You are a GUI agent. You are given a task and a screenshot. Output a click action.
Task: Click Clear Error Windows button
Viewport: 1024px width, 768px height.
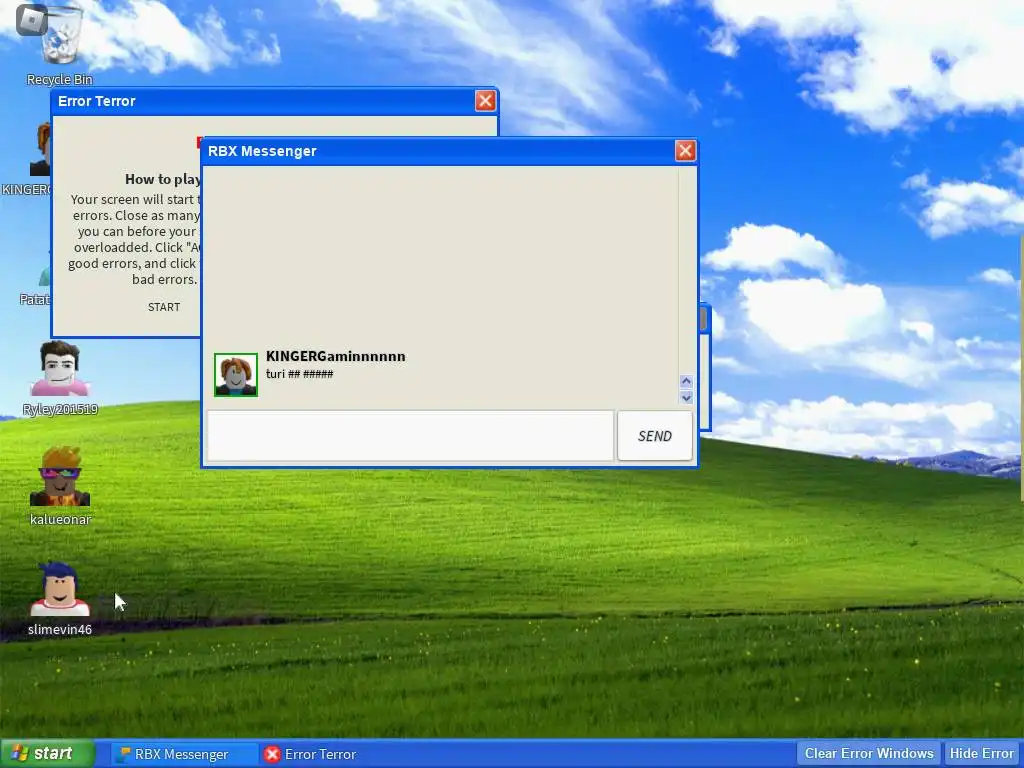(869, 754)
